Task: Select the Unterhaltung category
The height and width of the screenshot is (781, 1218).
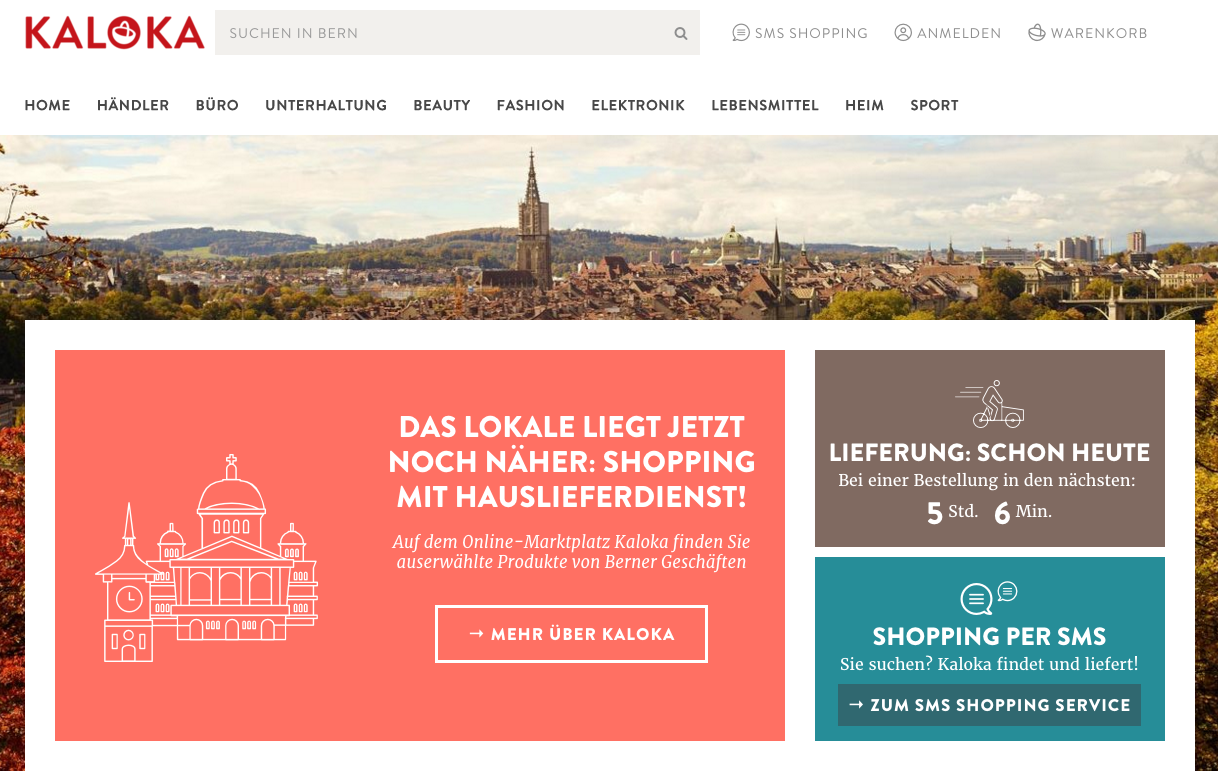Action: tap(326, 105)
